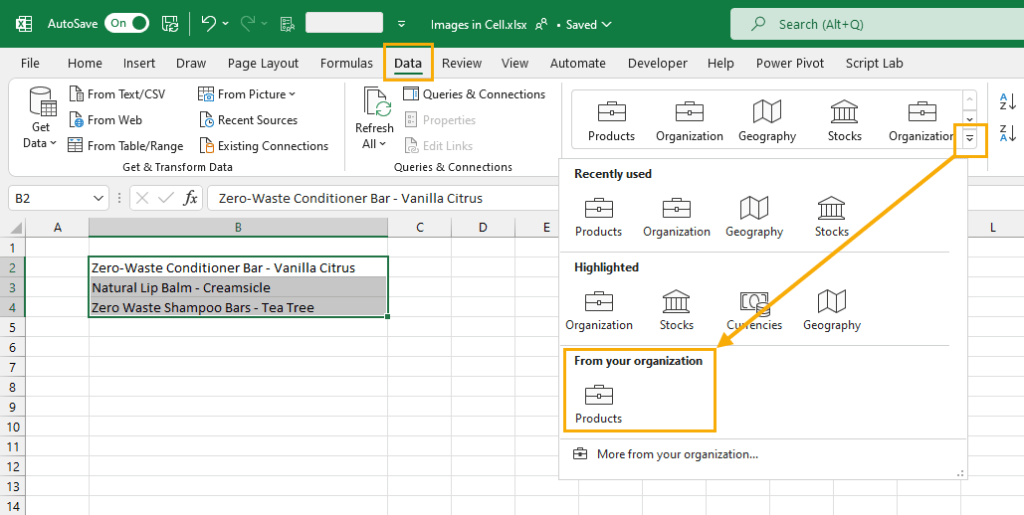Click From Table/Range
The height and width of the screenshot is (515, 1024).
click(126, 146)
